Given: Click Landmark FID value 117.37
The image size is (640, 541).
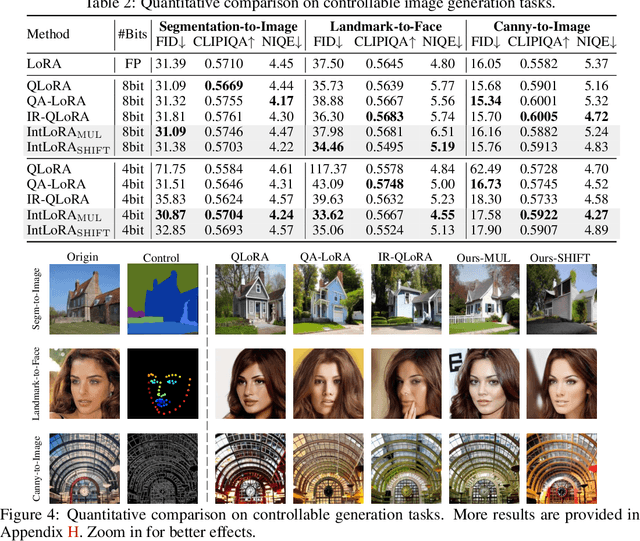Looking at the screenshot, I should pos(328,169).
